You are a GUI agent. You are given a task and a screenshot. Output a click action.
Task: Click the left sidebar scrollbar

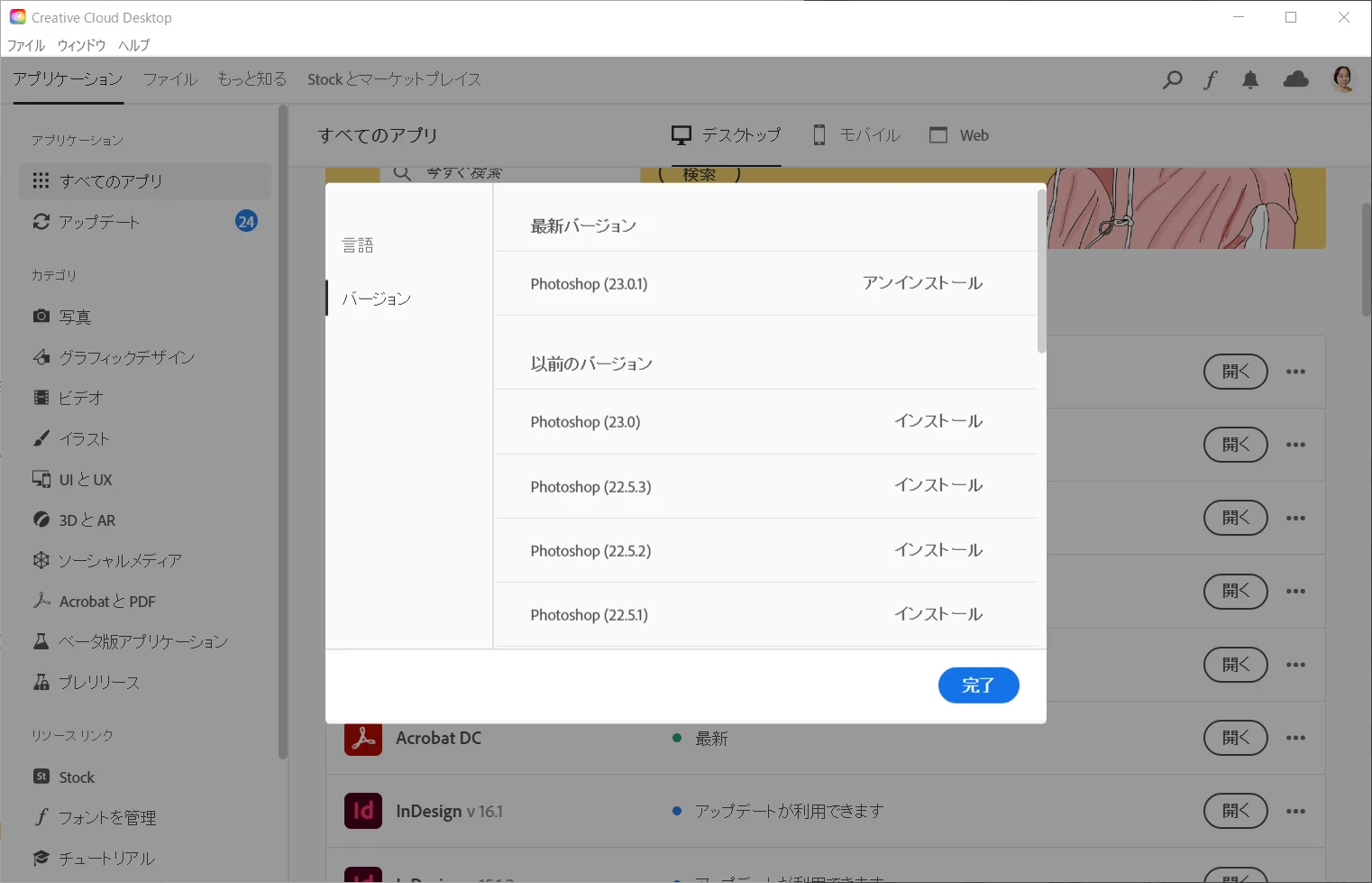(x=283, y=433)
